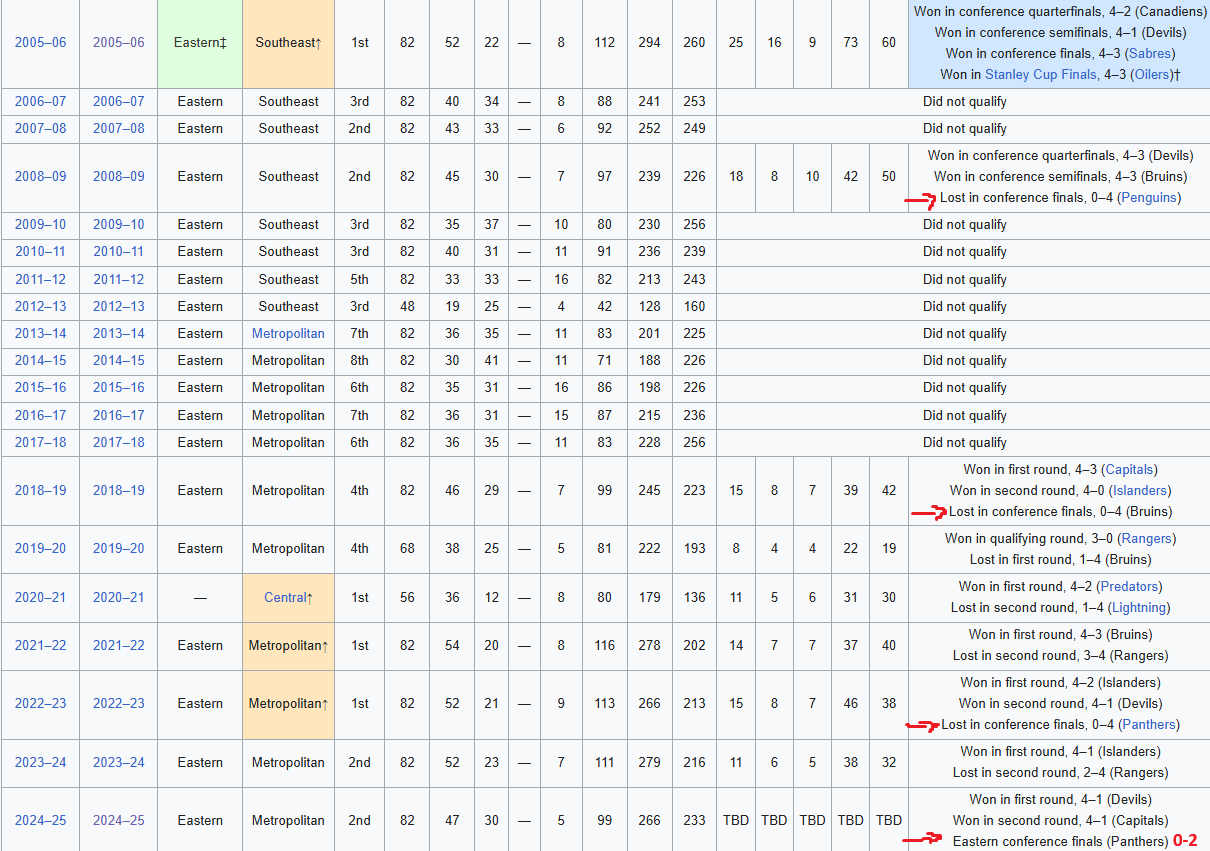
Task: Open the Capitals link in 2018–19 row
Action: 1129,469
